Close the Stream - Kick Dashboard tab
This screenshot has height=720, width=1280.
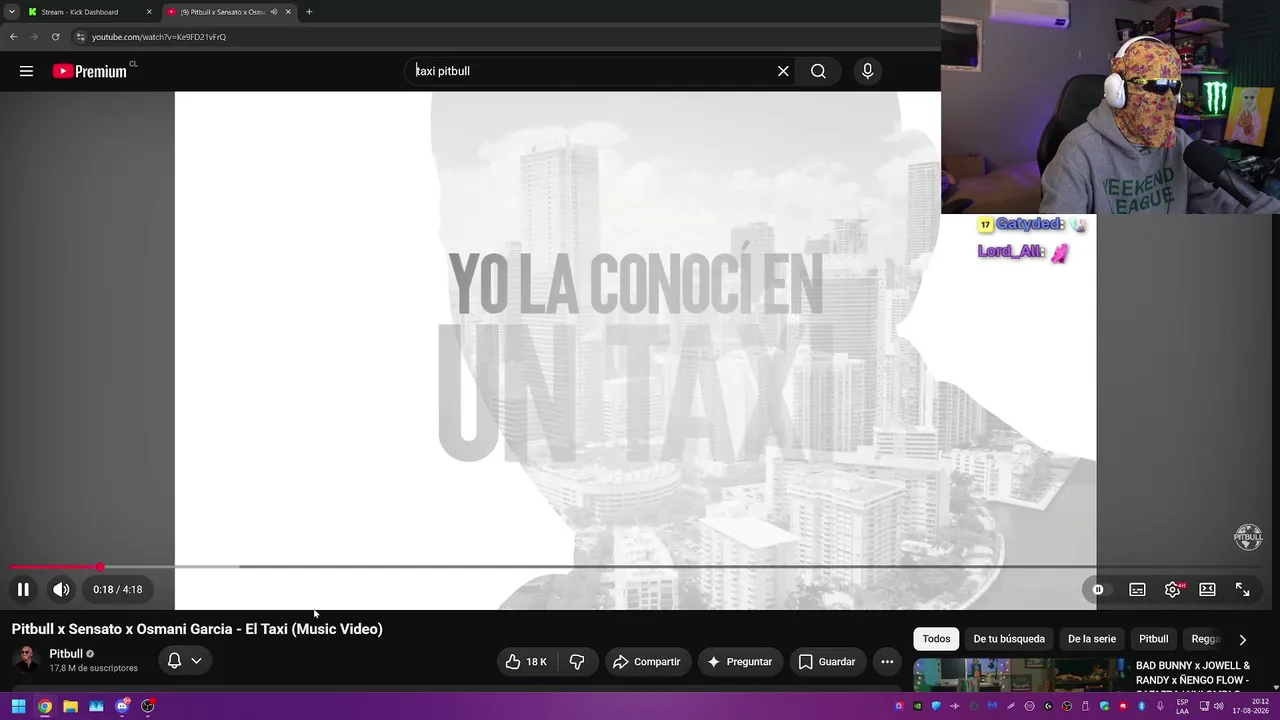tap(149, 12)
